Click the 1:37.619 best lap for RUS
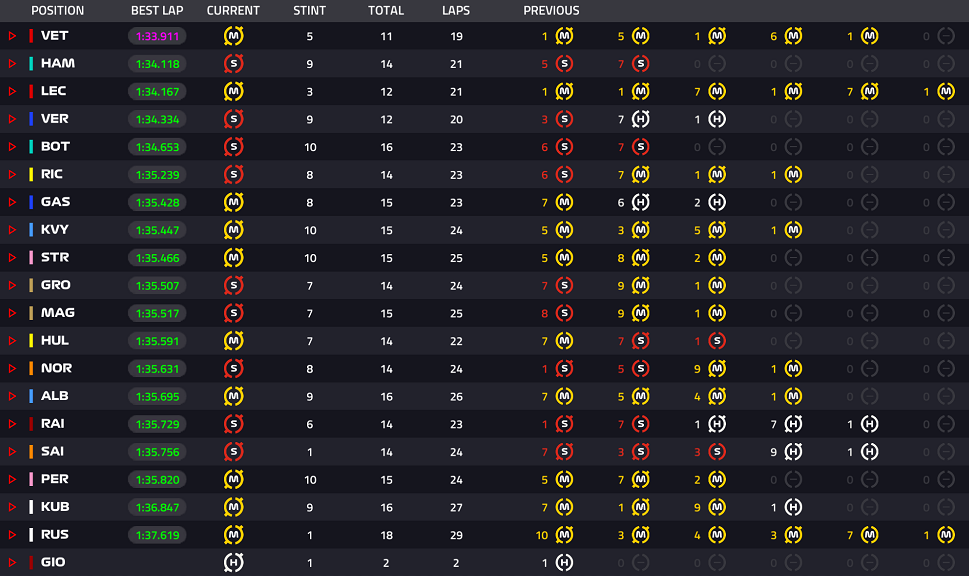969x576 pixels. 156,535
